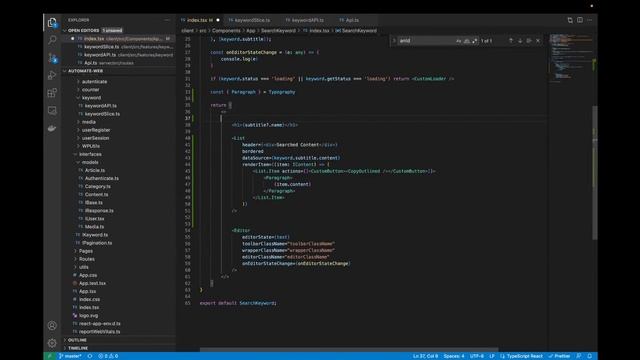Open errors and warnings count in status bar
The image size is (640, 360).
tap(108, 356)
